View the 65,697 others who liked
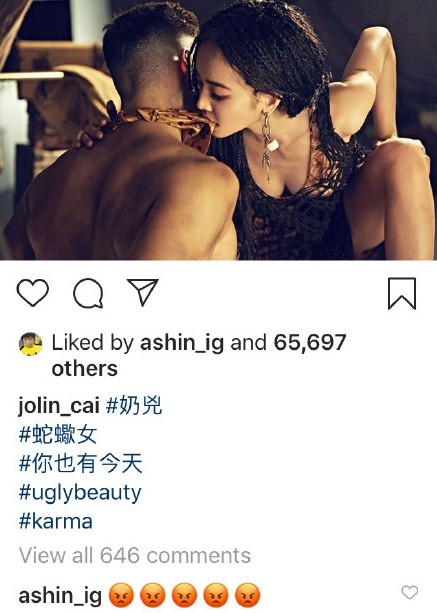 (x=310, y=342)
